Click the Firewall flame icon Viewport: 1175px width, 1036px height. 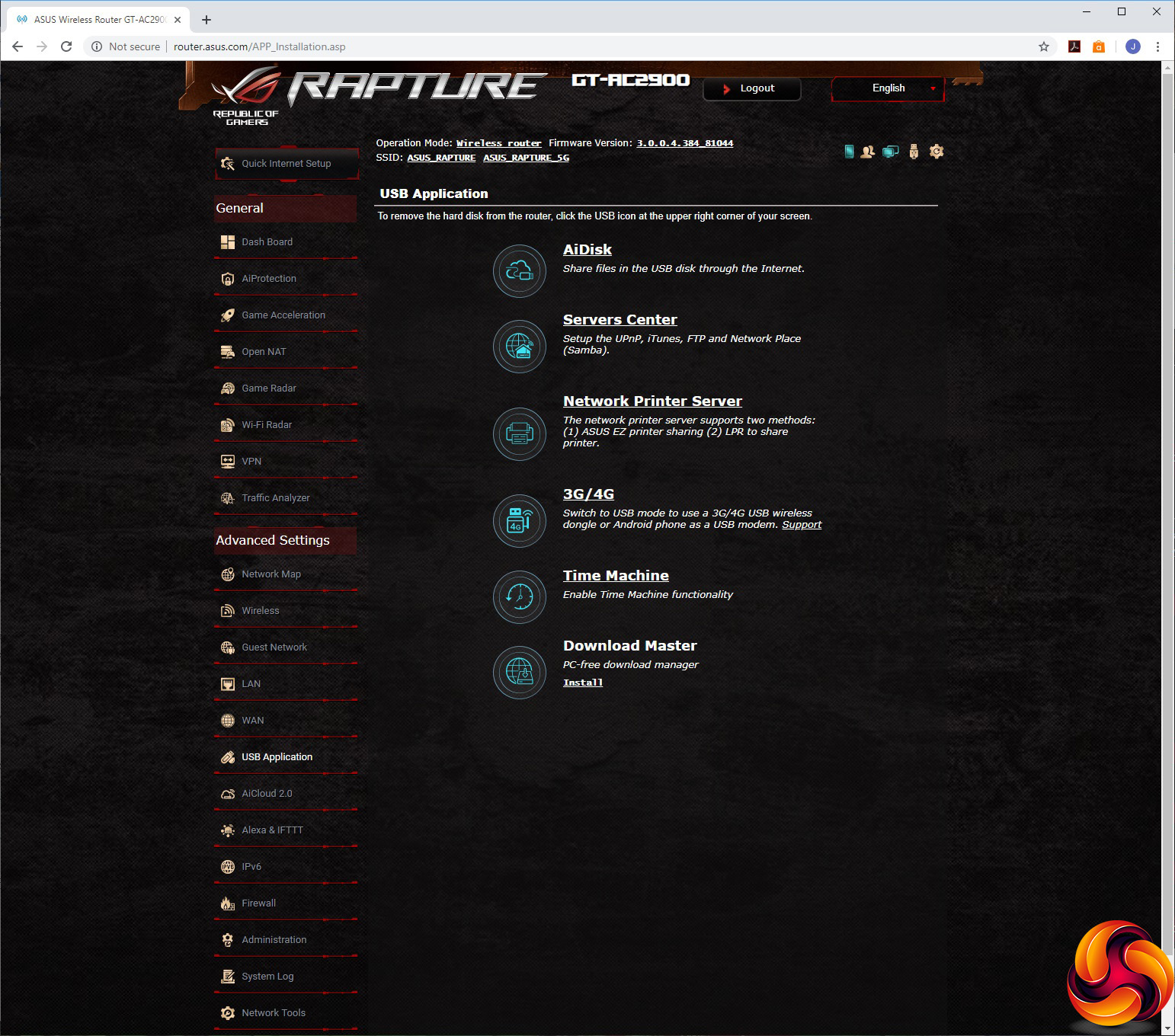pos(228,903)
